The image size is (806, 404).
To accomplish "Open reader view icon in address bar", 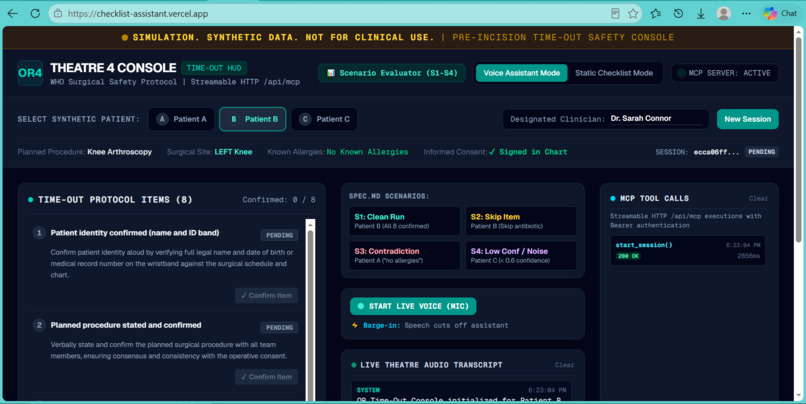I will [615, 13].
